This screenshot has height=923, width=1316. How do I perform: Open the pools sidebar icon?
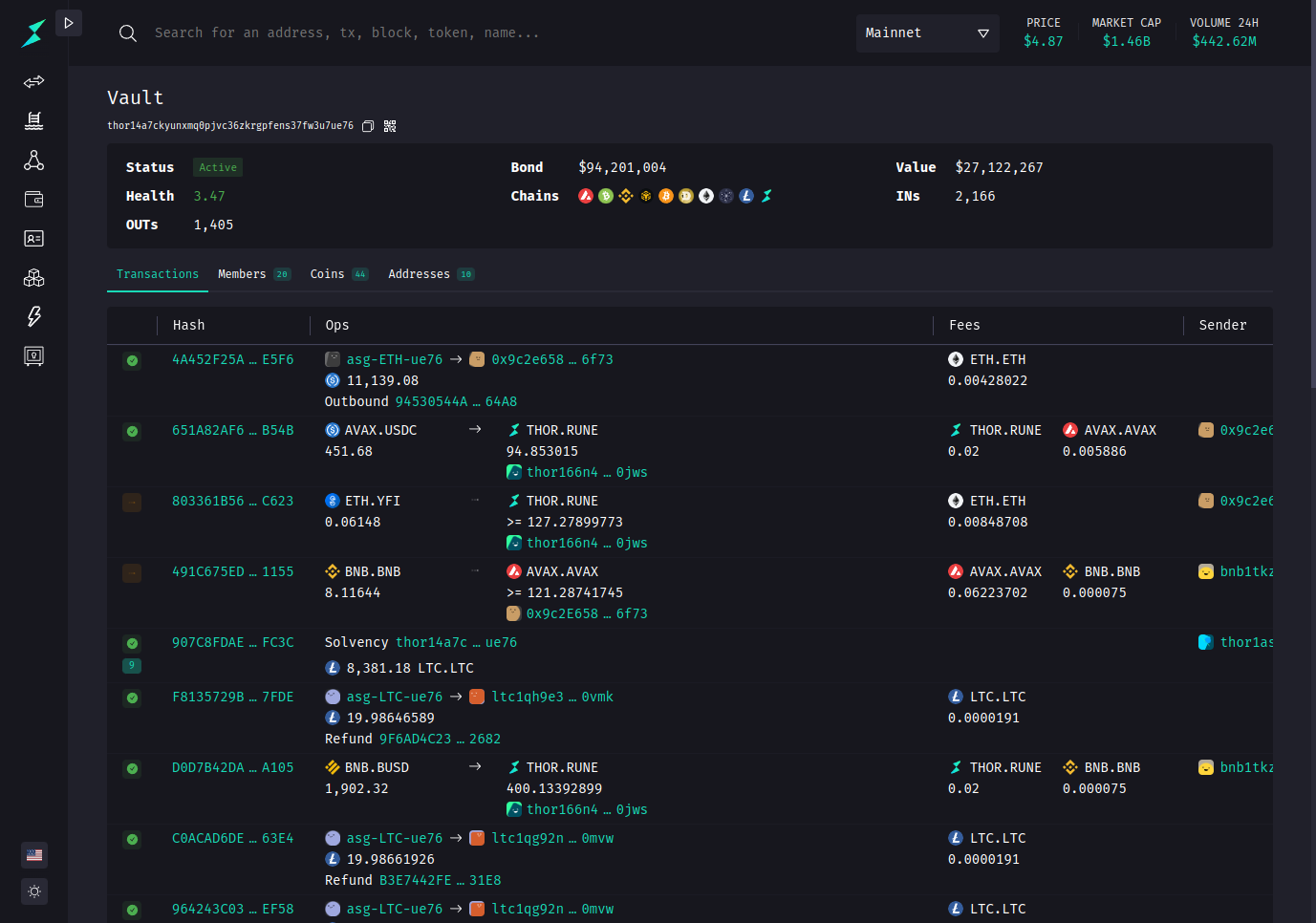click(x=33, y=120)
